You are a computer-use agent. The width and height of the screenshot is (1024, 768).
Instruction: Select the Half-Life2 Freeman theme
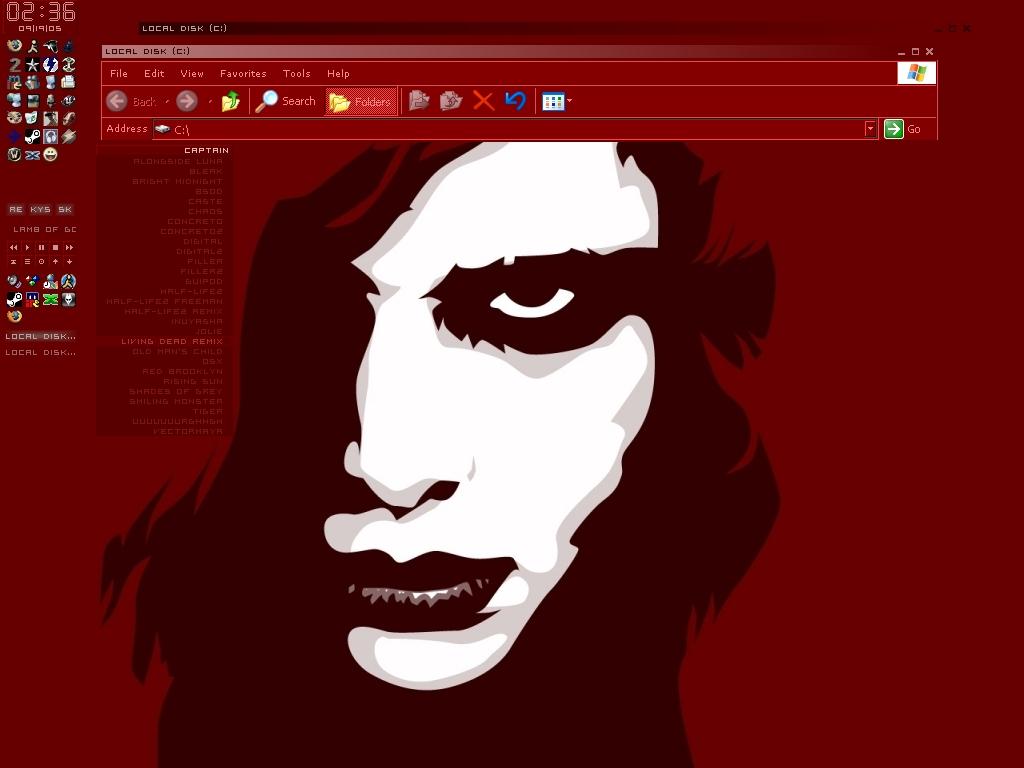pos(164,302)
